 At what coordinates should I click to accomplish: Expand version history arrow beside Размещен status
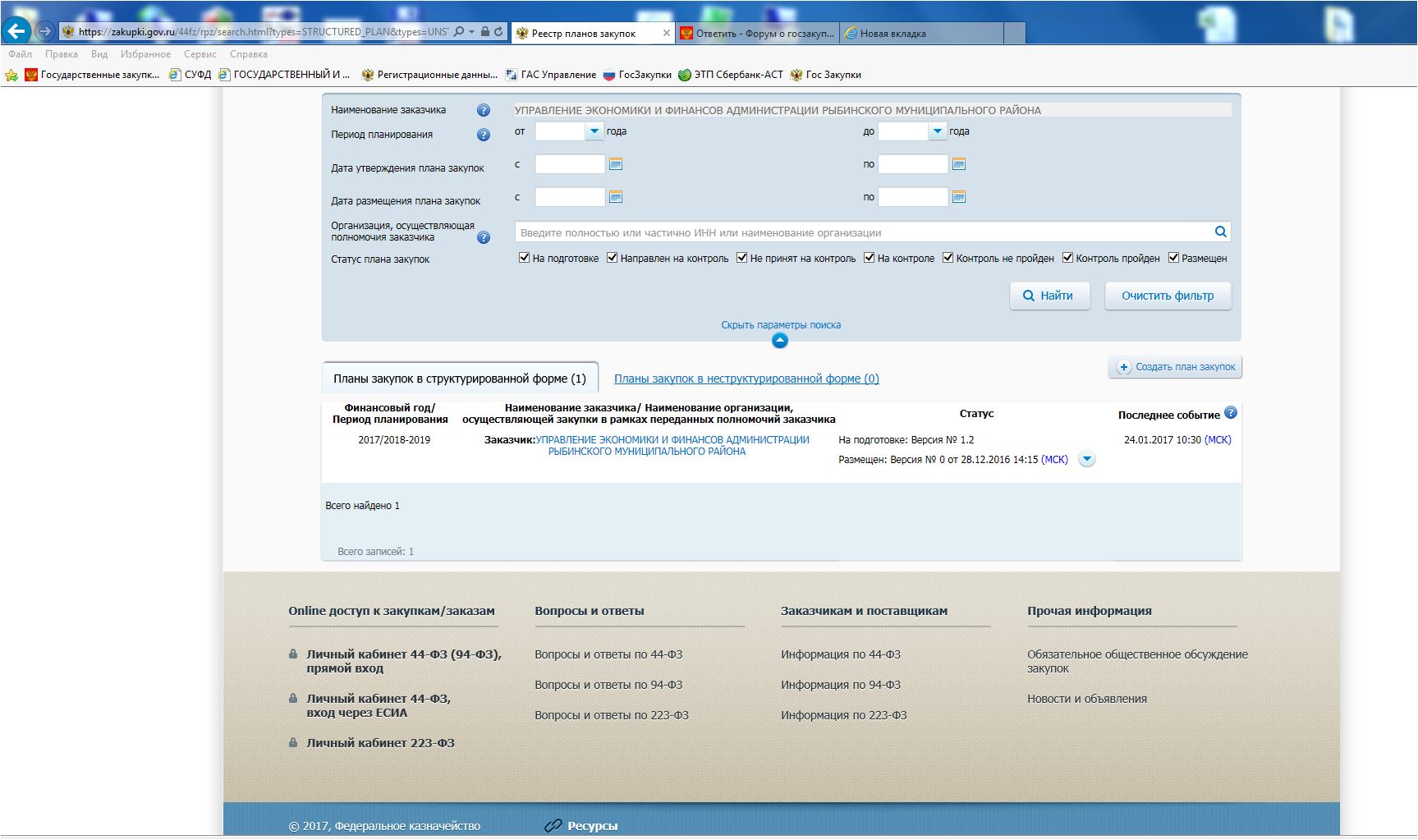pyautogui.click(x=1086, y=460)
